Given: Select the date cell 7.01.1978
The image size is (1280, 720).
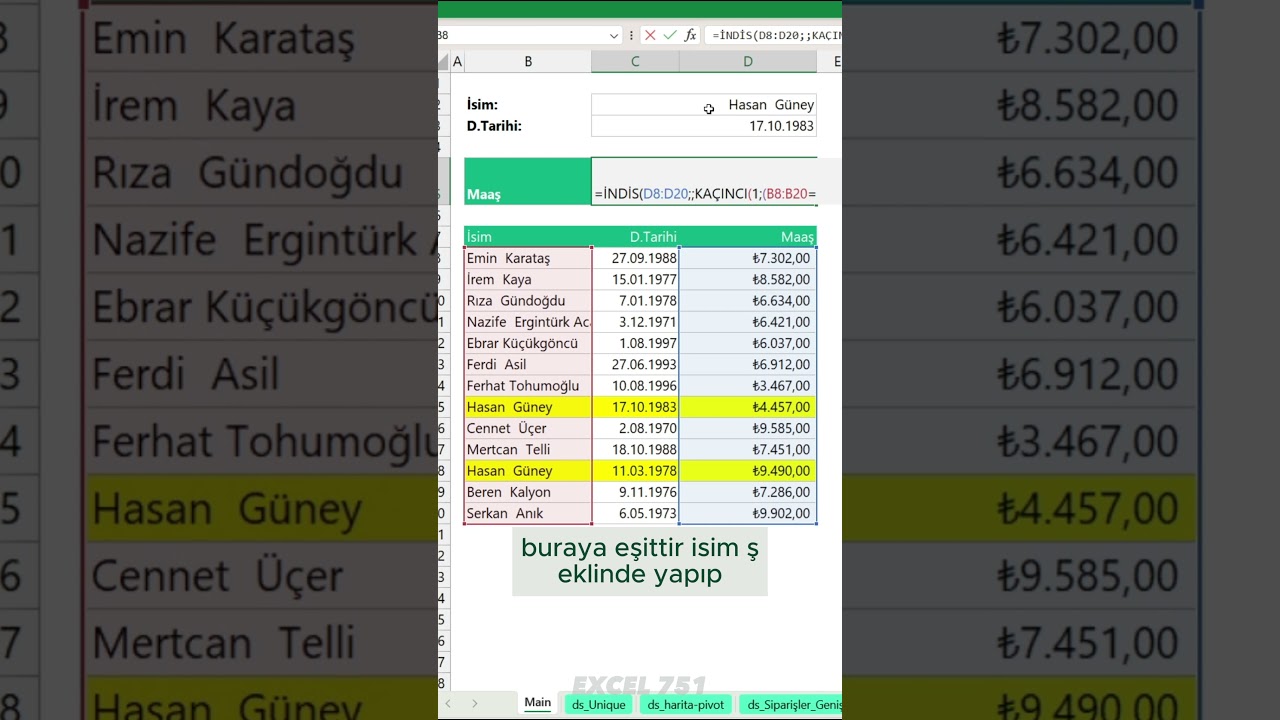Looking at the screenshot, I should (635, 301).
